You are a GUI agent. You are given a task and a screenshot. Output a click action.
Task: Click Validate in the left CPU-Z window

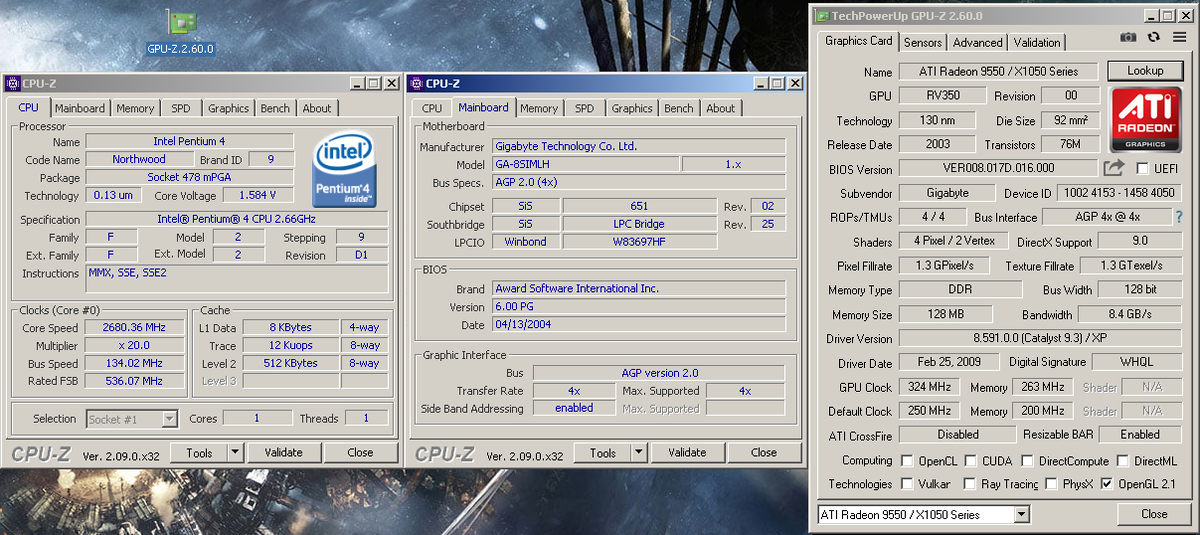[x=283, y=452]
